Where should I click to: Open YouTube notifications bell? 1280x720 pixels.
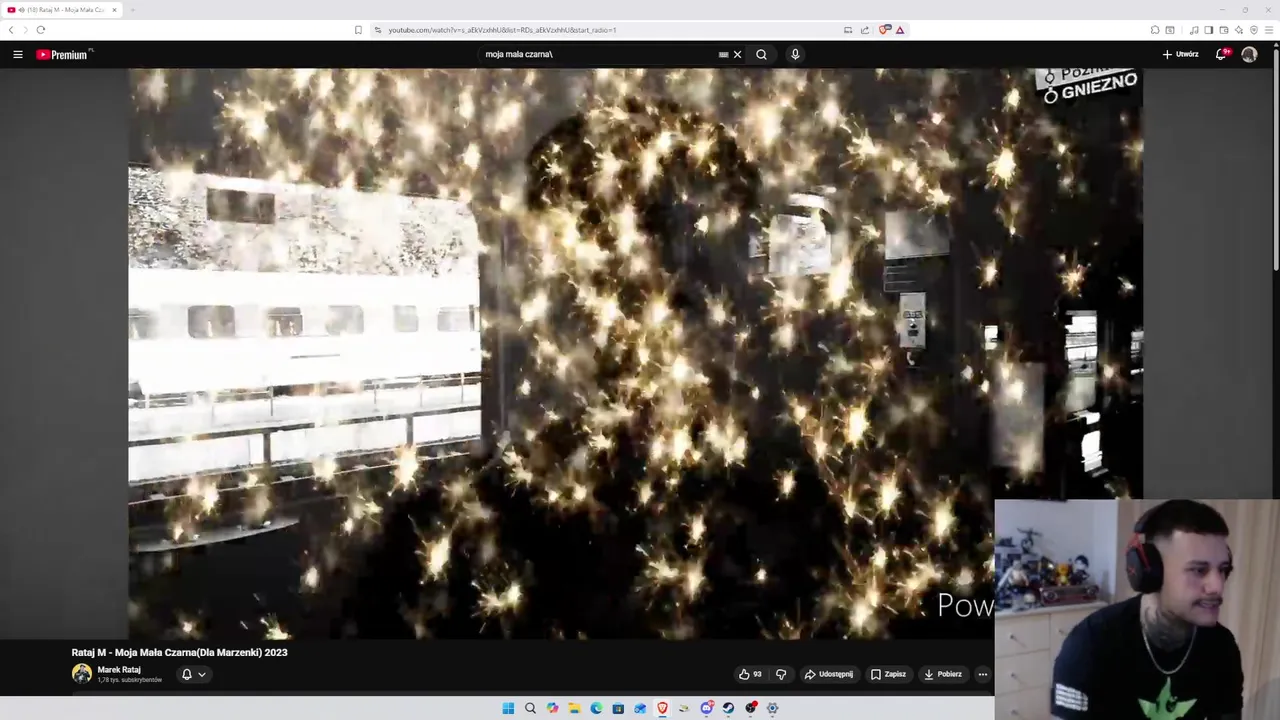pos(1221,54)
